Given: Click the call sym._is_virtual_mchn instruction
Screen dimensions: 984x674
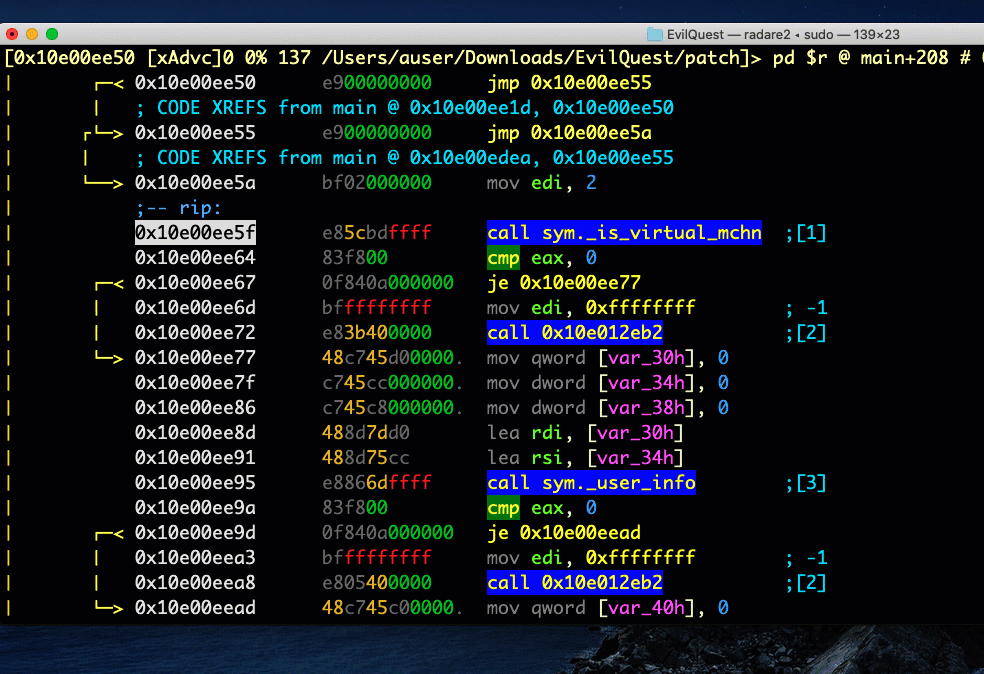Looking at the screenshot, I should 624,233.
